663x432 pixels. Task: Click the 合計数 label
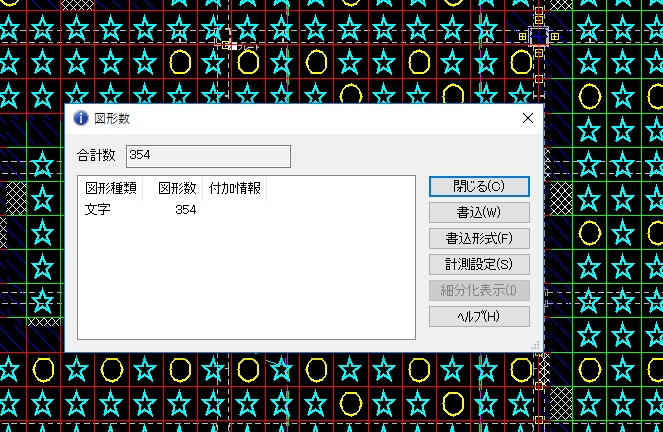pos(96,155)
